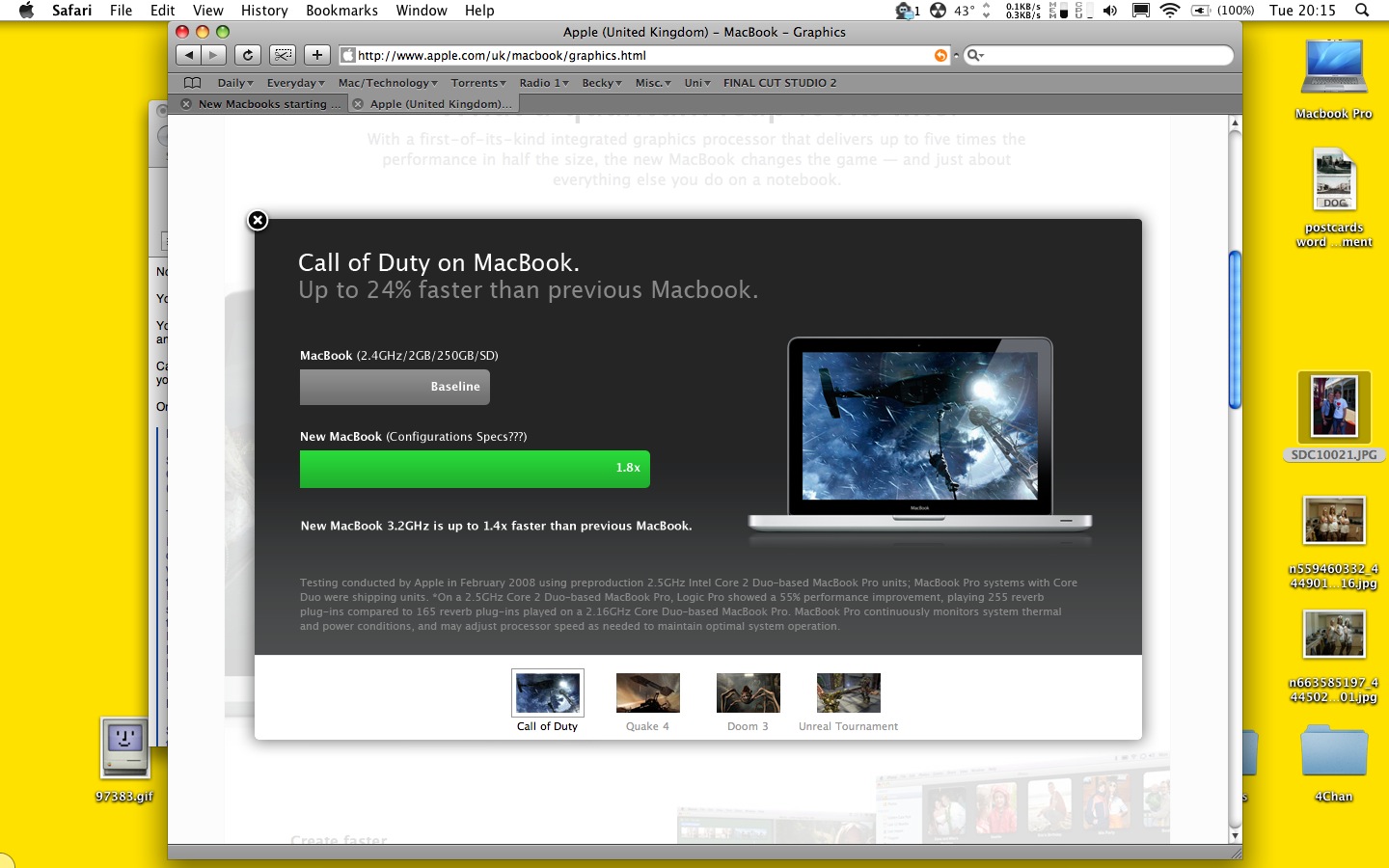
Task: Open the File menu
Action: pyautogui.click(x=122, y=11)
